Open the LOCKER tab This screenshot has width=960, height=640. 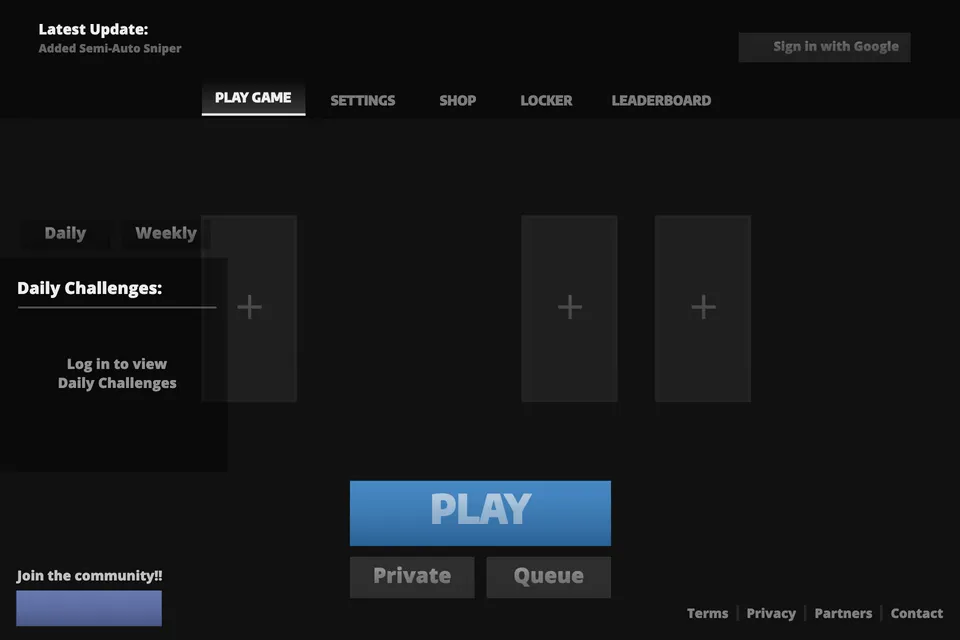coord(546,100)
